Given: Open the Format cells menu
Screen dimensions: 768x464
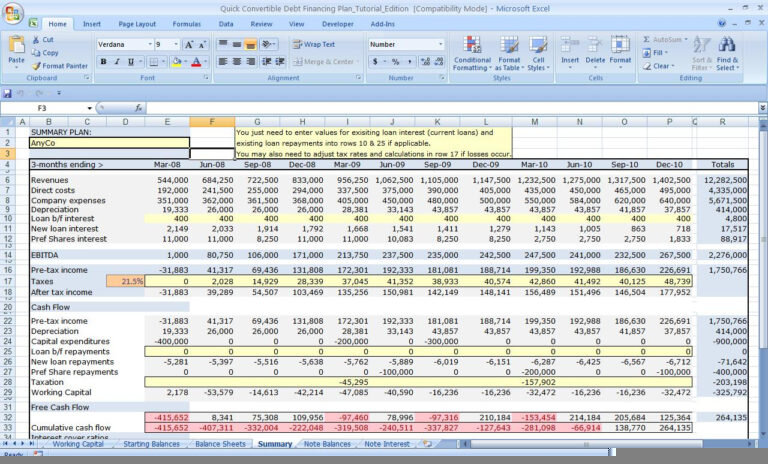Looking at the screenshot, I should (x=620, y=52).
